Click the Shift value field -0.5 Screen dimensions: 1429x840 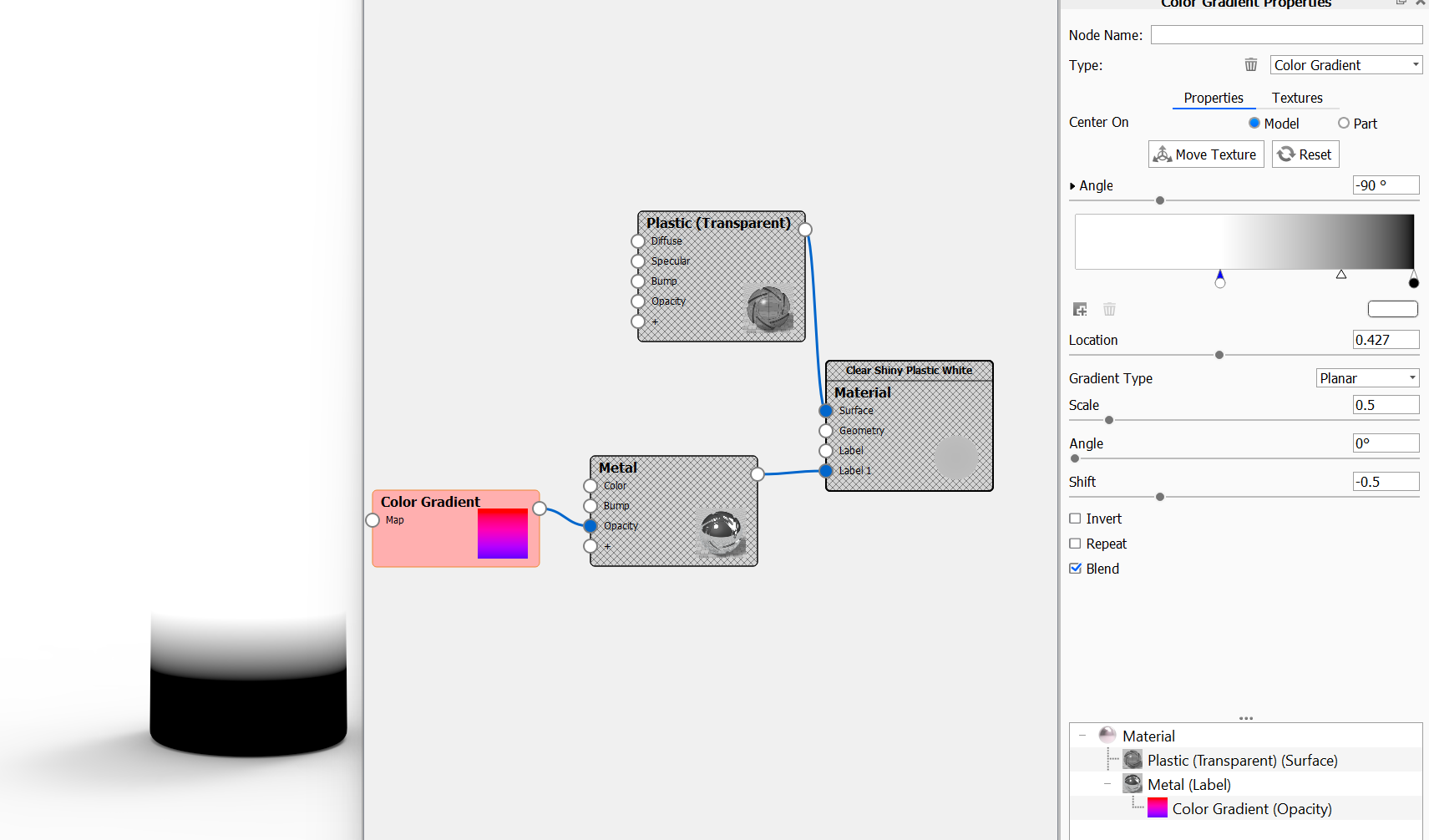[x=1386, y=481]
